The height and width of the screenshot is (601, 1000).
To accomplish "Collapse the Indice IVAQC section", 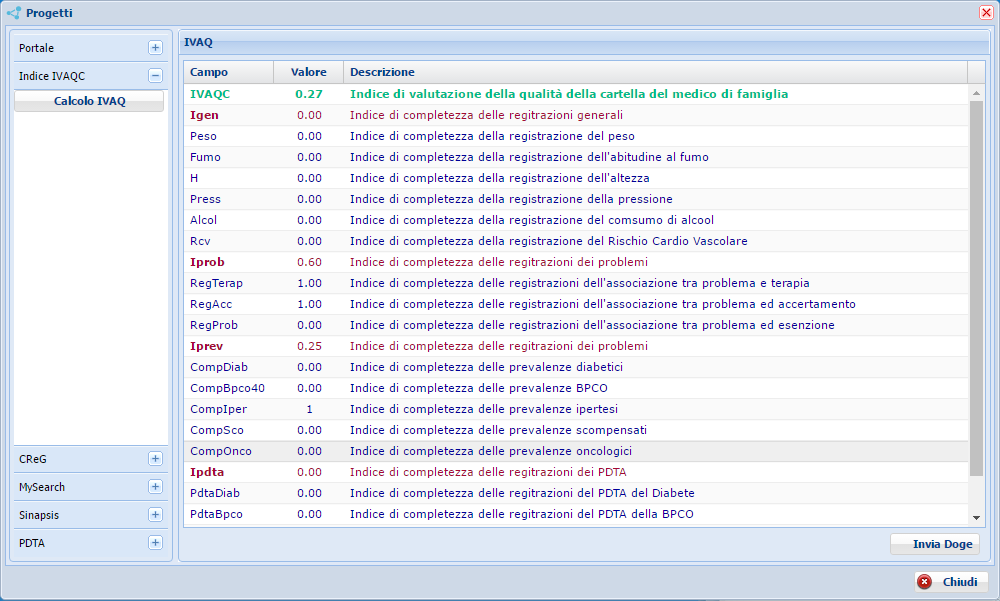I will tap(155, 76).
